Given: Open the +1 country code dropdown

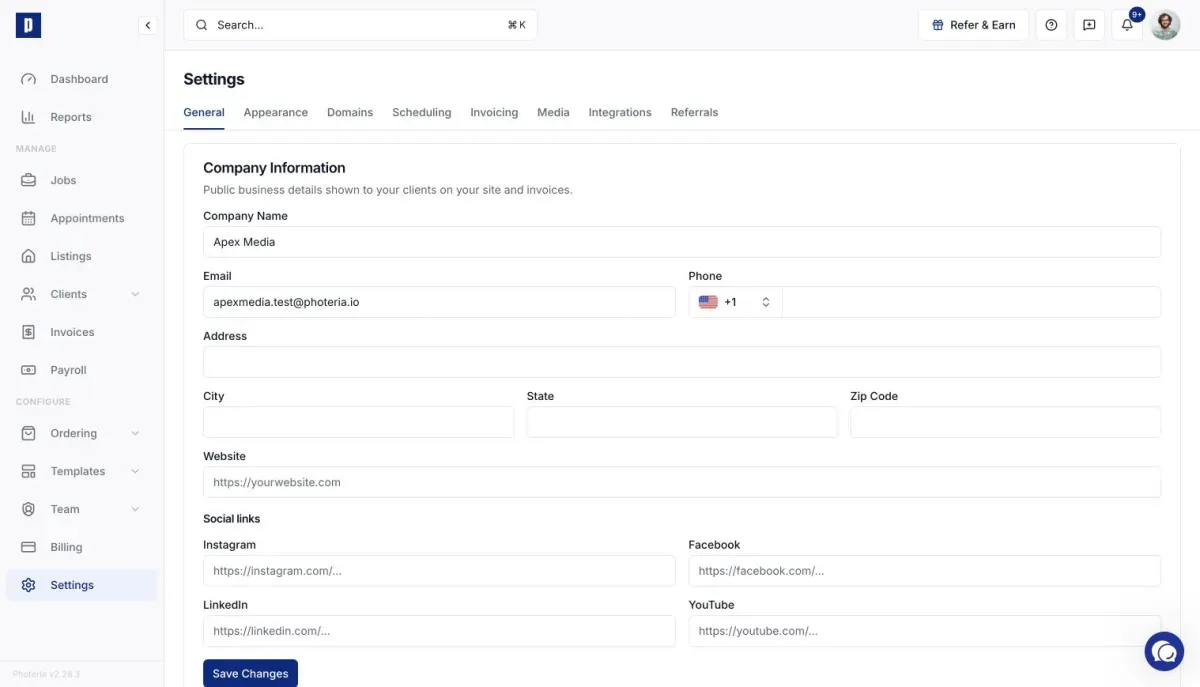Looking at the screenshot, I should [x=735, y=302].
